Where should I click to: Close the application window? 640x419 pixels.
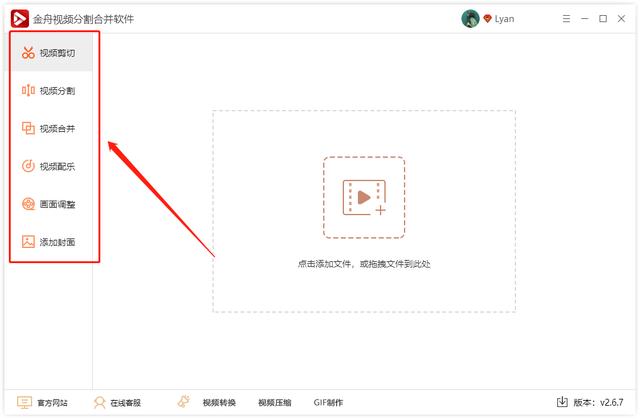(621, 19)
